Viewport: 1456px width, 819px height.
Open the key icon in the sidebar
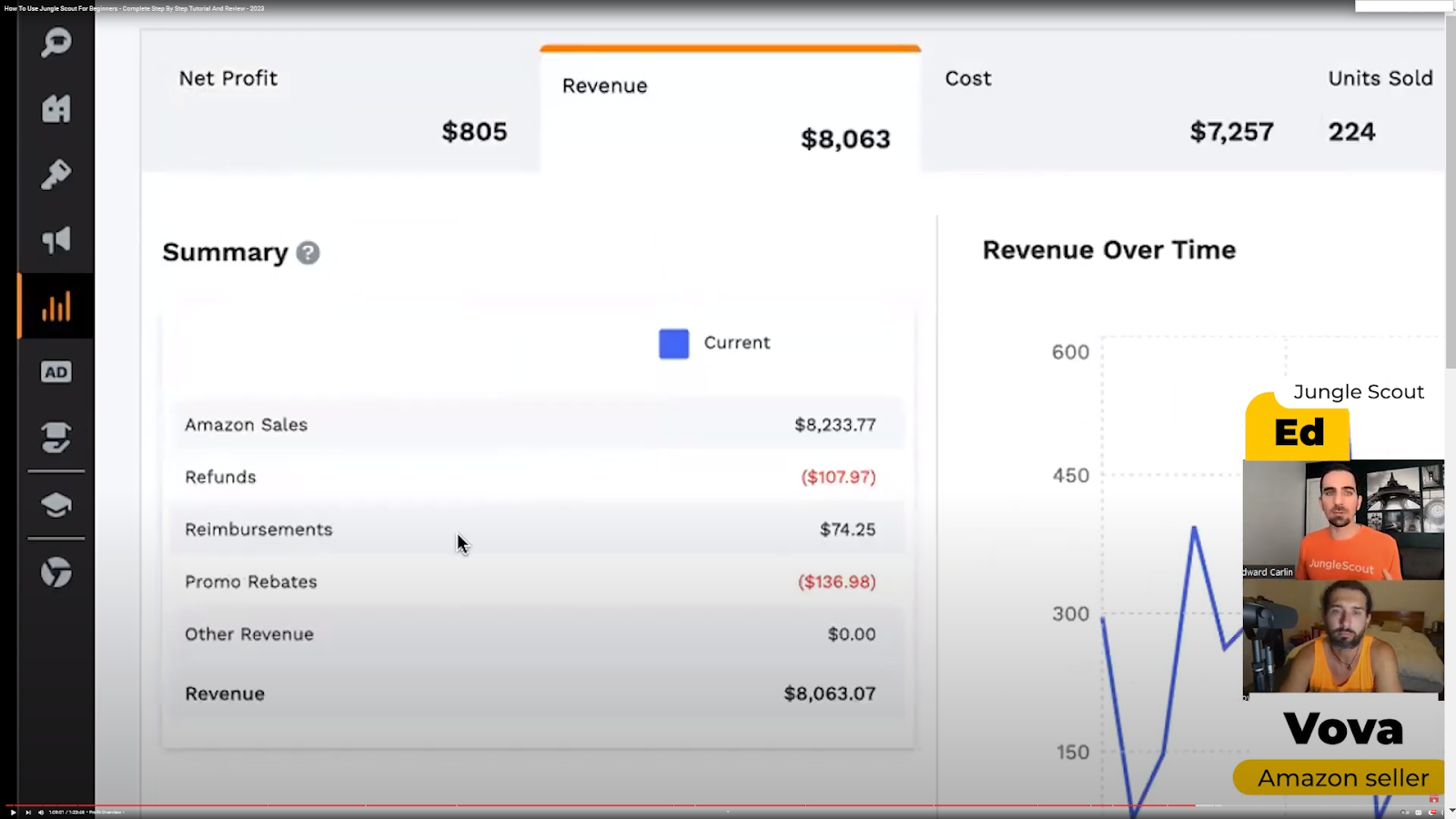pyautogui.click(x=56, y=174)
